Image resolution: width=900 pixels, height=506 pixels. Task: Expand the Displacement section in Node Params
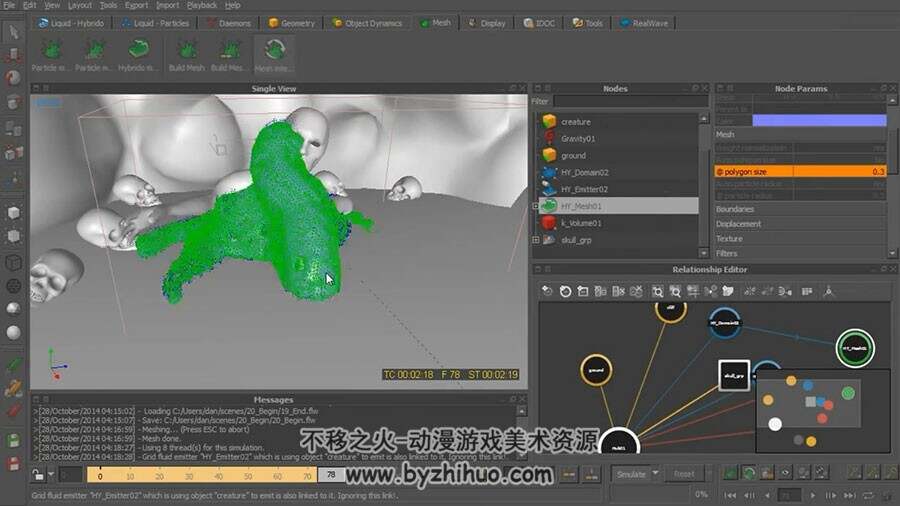tap(800, 224)
